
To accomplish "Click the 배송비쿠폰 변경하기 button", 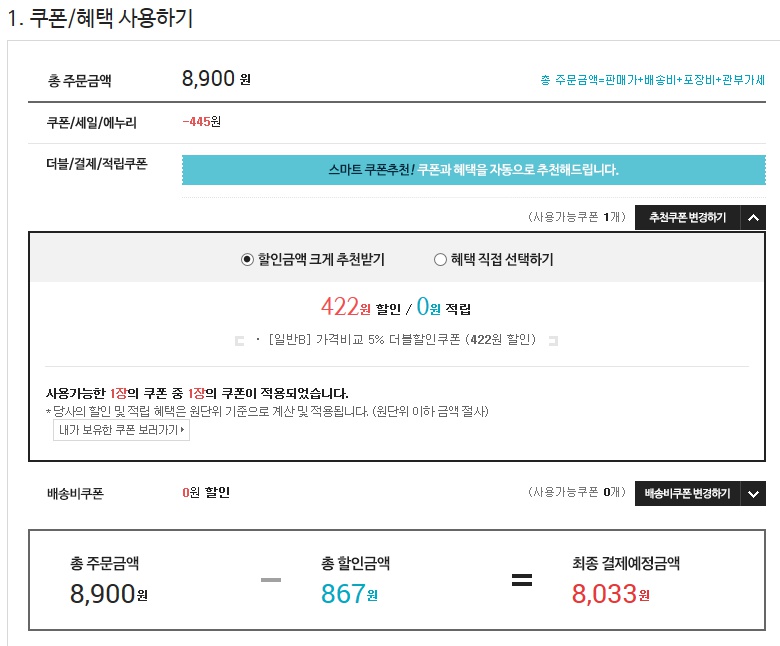I will pyautogui.click(x=687, y=494).
